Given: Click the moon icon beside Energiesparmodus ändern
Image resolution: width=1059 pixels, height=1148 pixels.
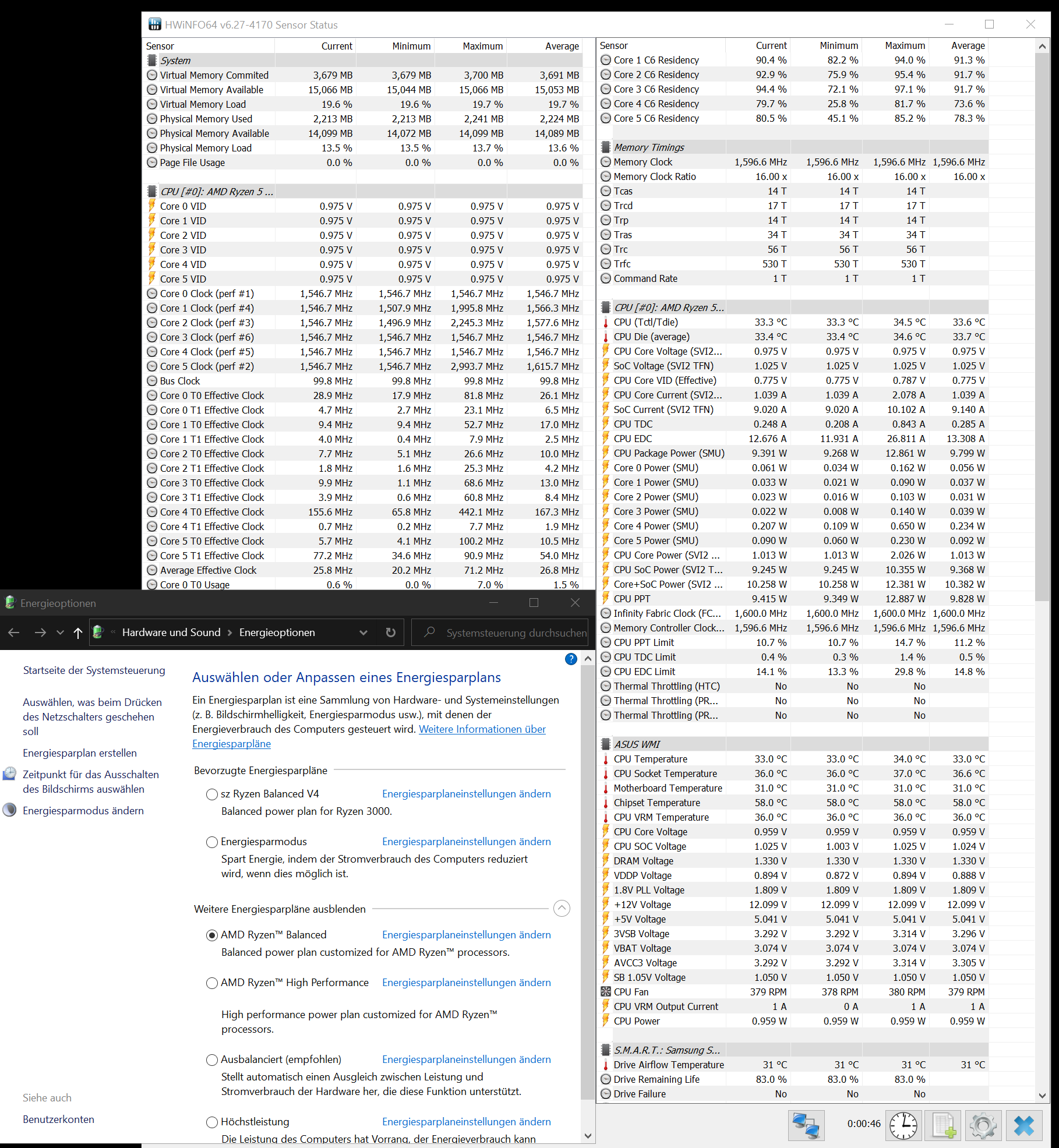Looking at the screenshot, I should 10,810.
